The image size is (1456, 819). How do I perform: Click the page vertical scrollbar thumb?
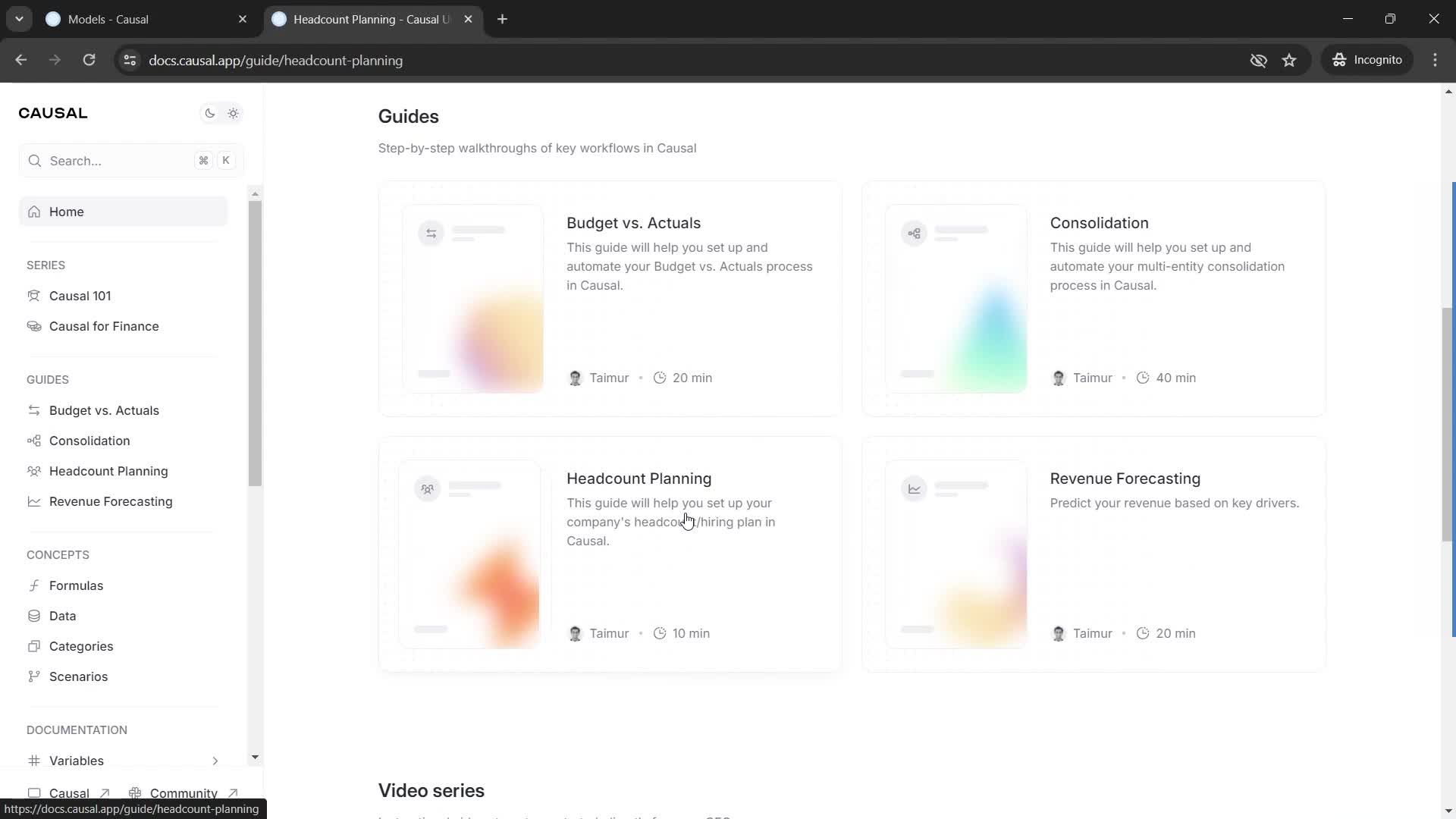(x=1447, y=425)
